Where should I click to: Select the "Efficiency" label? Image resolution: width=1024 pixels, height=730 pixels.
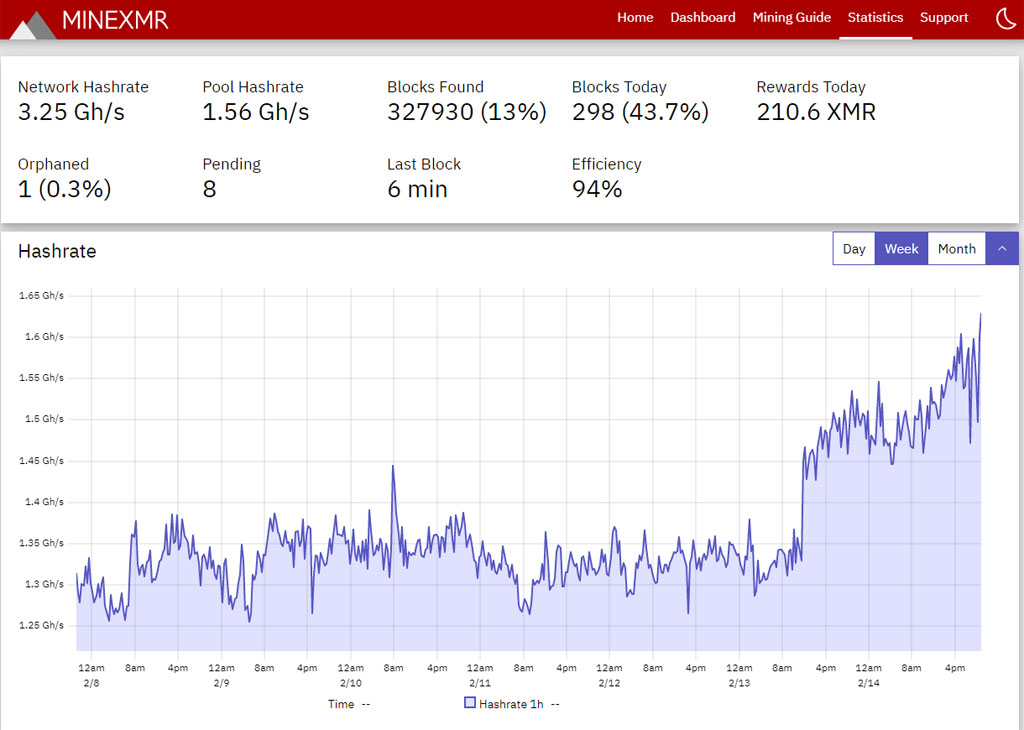pos(607,165)
